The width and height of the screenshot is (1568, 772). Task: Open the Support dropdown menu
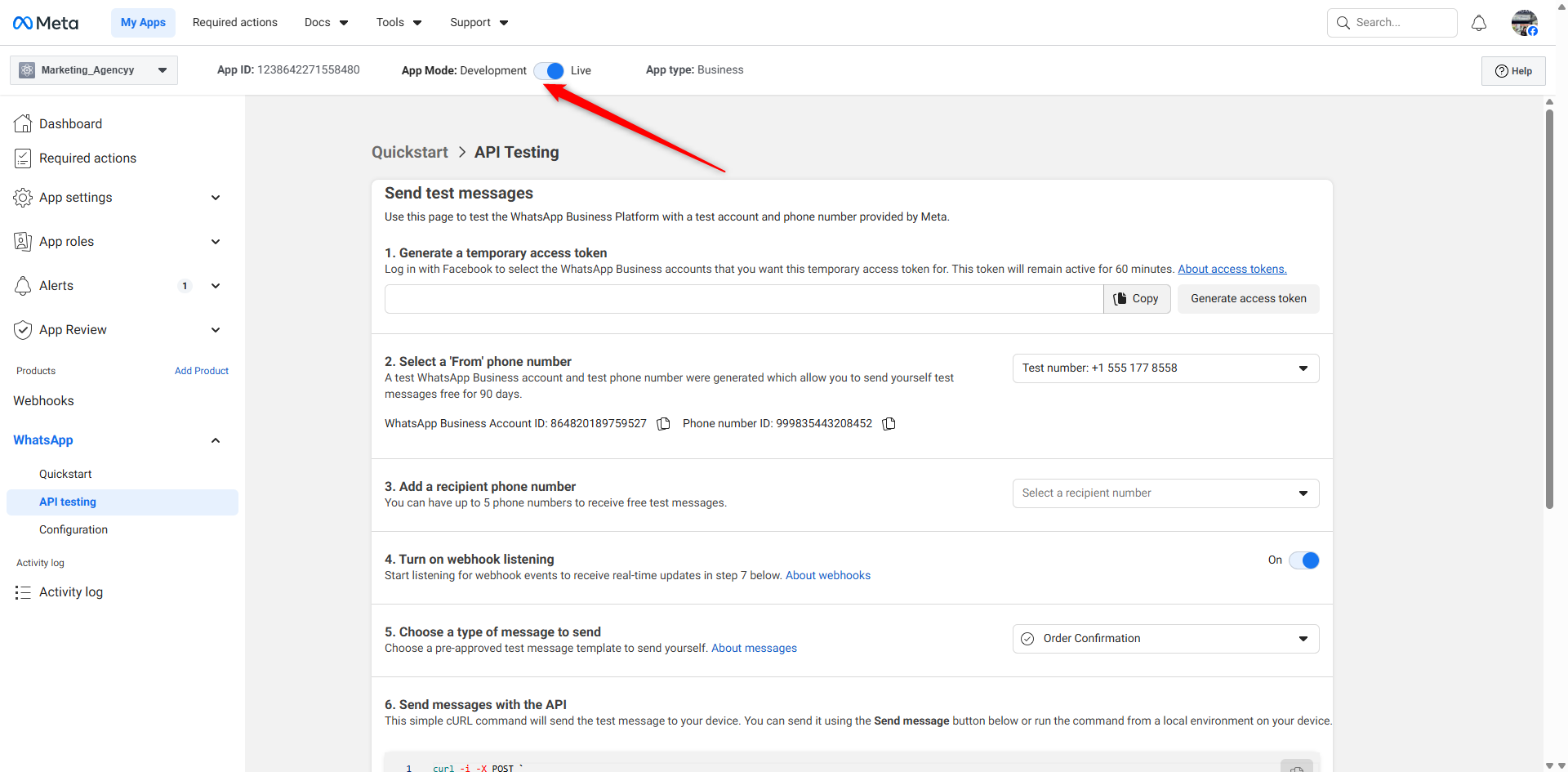(479, 23)
